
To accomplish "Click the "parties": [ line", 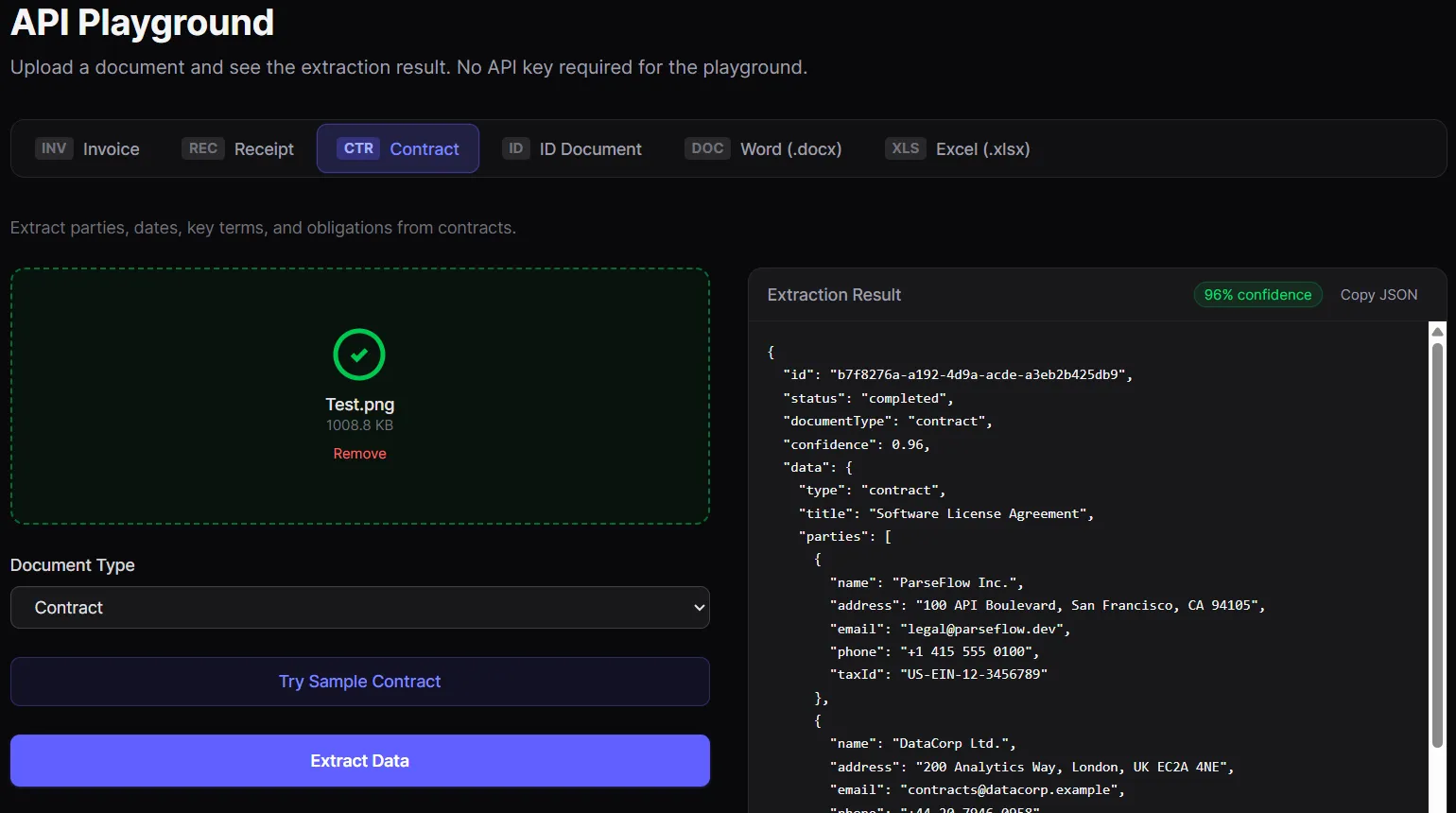I will pos(845,536).
